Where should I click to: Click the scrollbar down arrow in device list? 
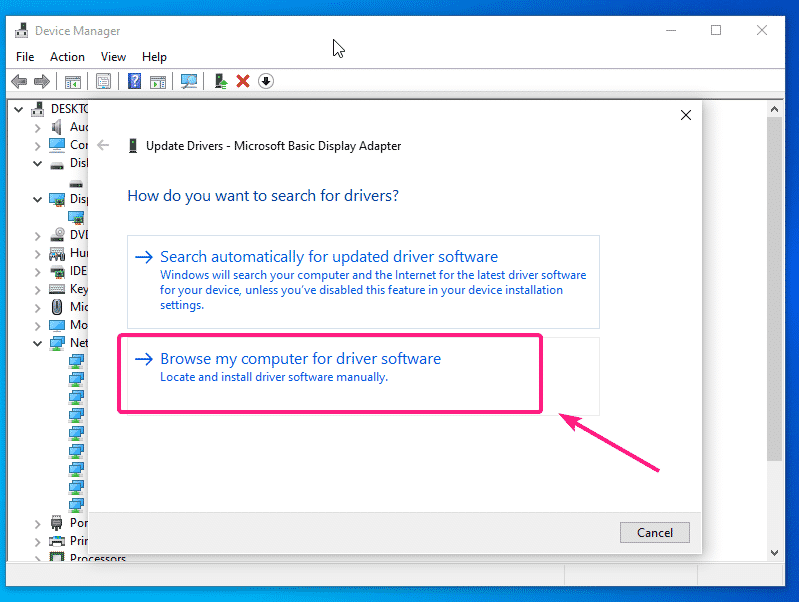pyautogui.click(x=775, y=553)
